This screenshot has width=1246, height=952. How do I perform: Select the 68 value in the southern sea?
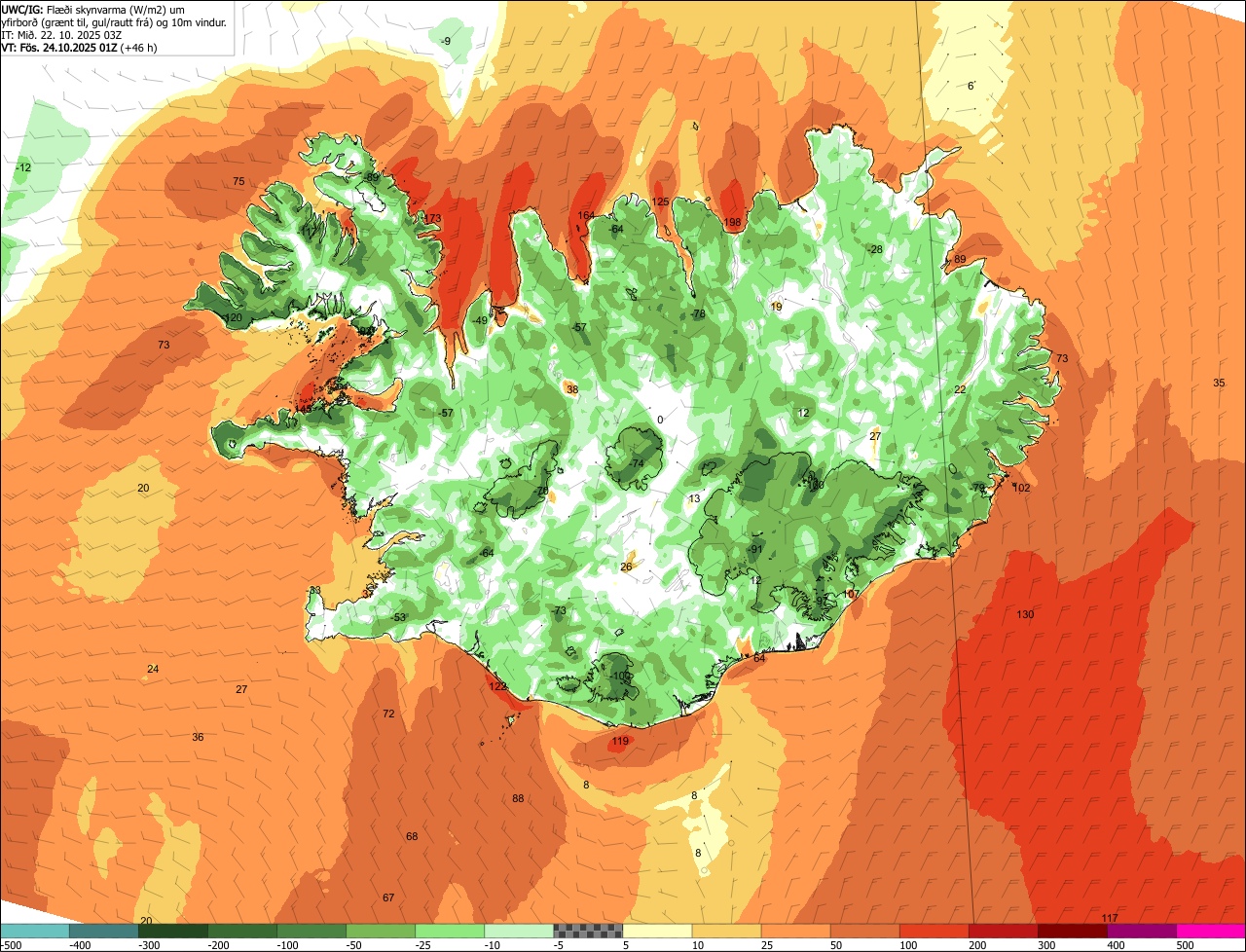pos(412,836)
